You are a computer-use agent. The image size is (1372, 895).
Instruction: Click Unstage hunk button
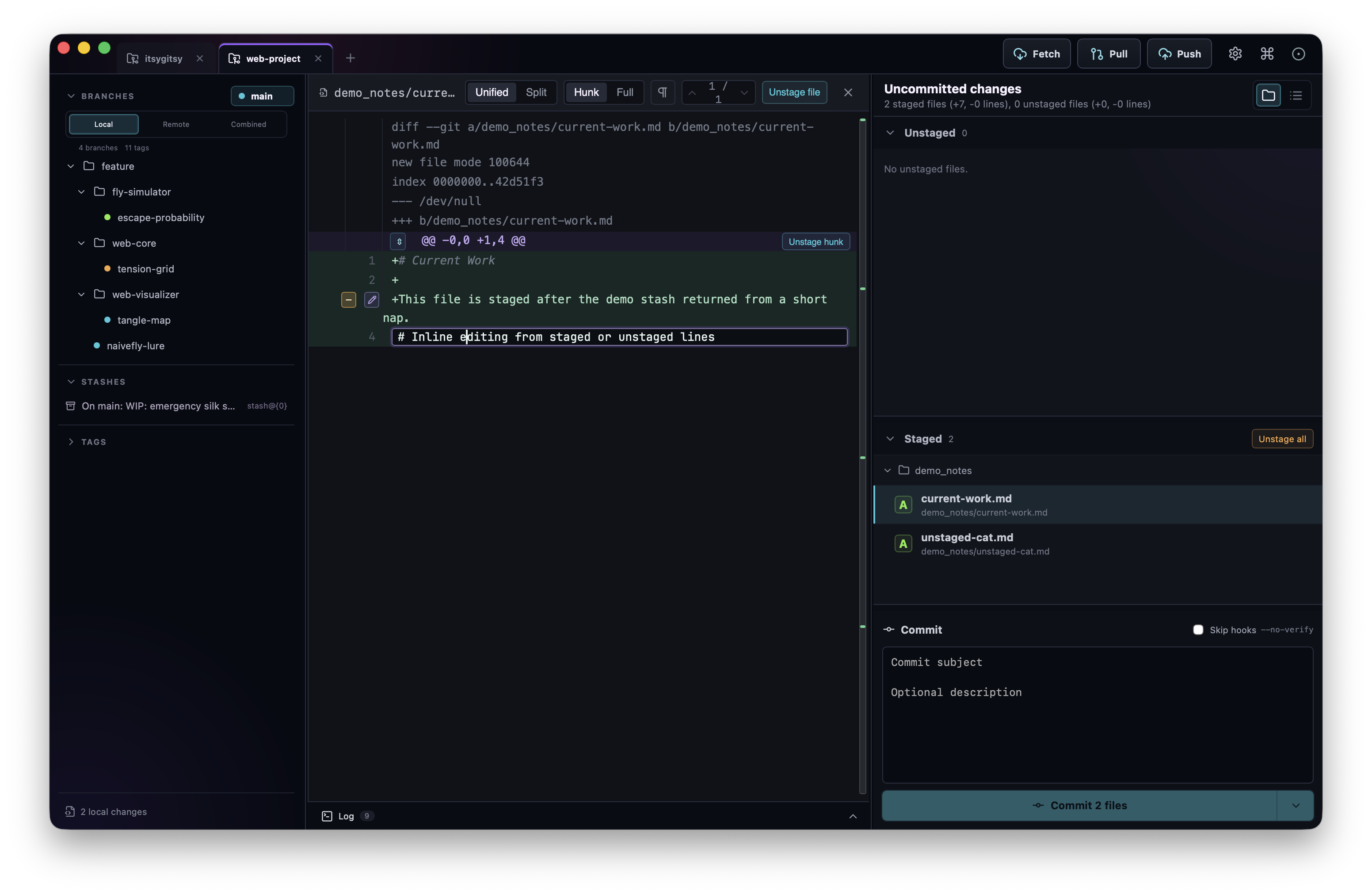[x=815, y=241]
